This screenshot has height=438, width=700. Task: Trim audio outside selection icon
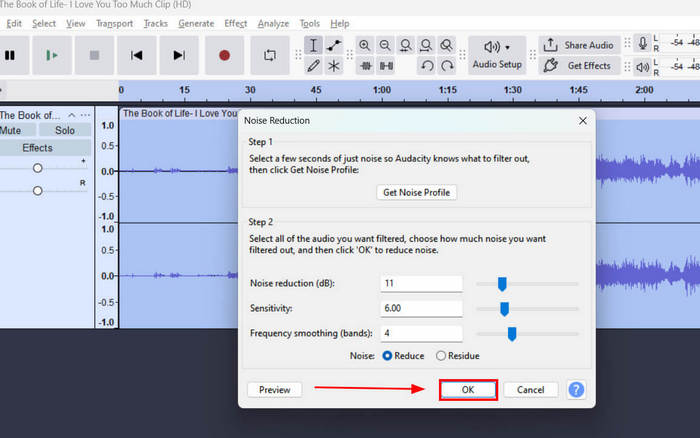pyautogui.click(x=366, y=66)
